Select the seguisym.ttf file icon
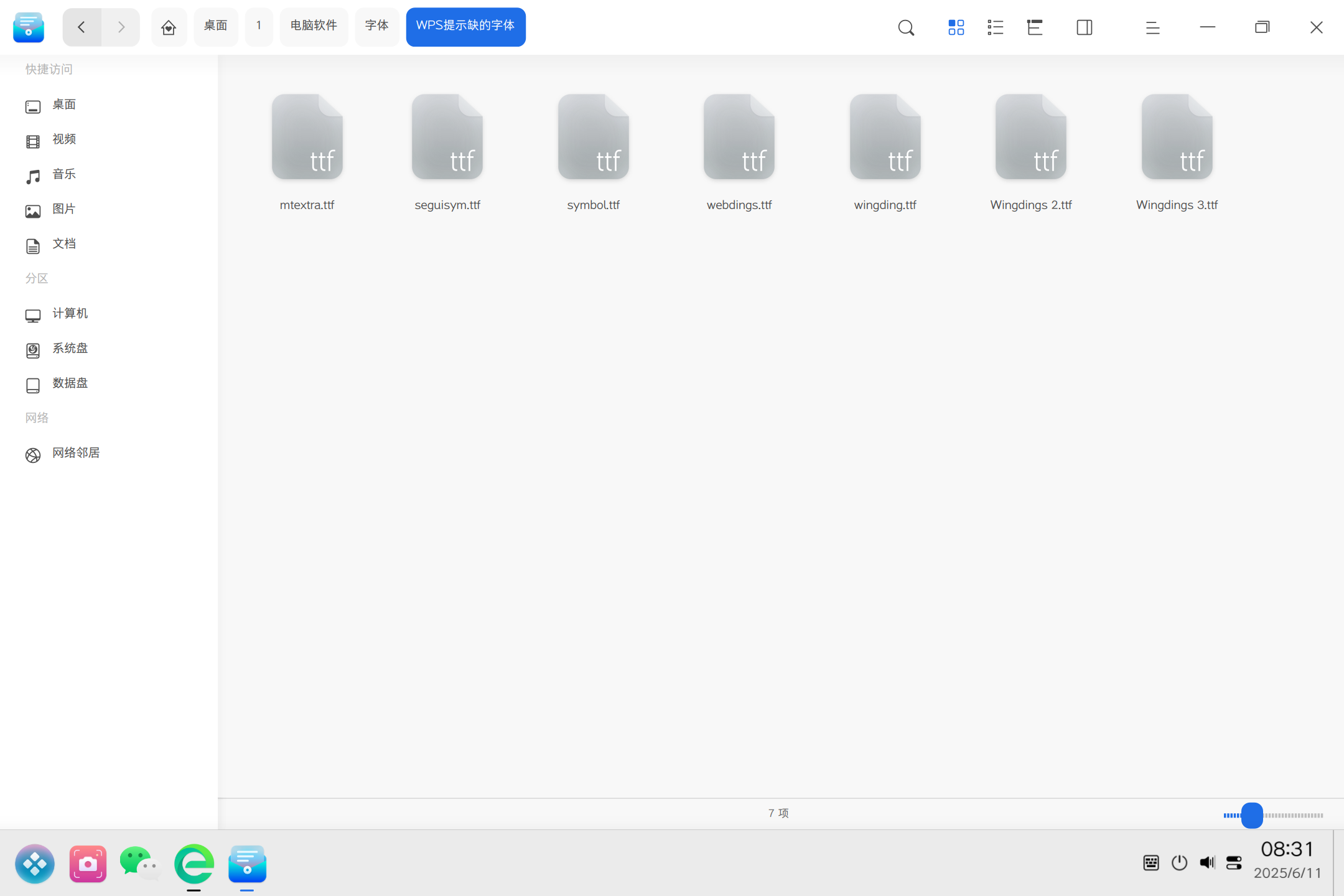The width and height of the screenshot is (1344, 896). (447, 137)
